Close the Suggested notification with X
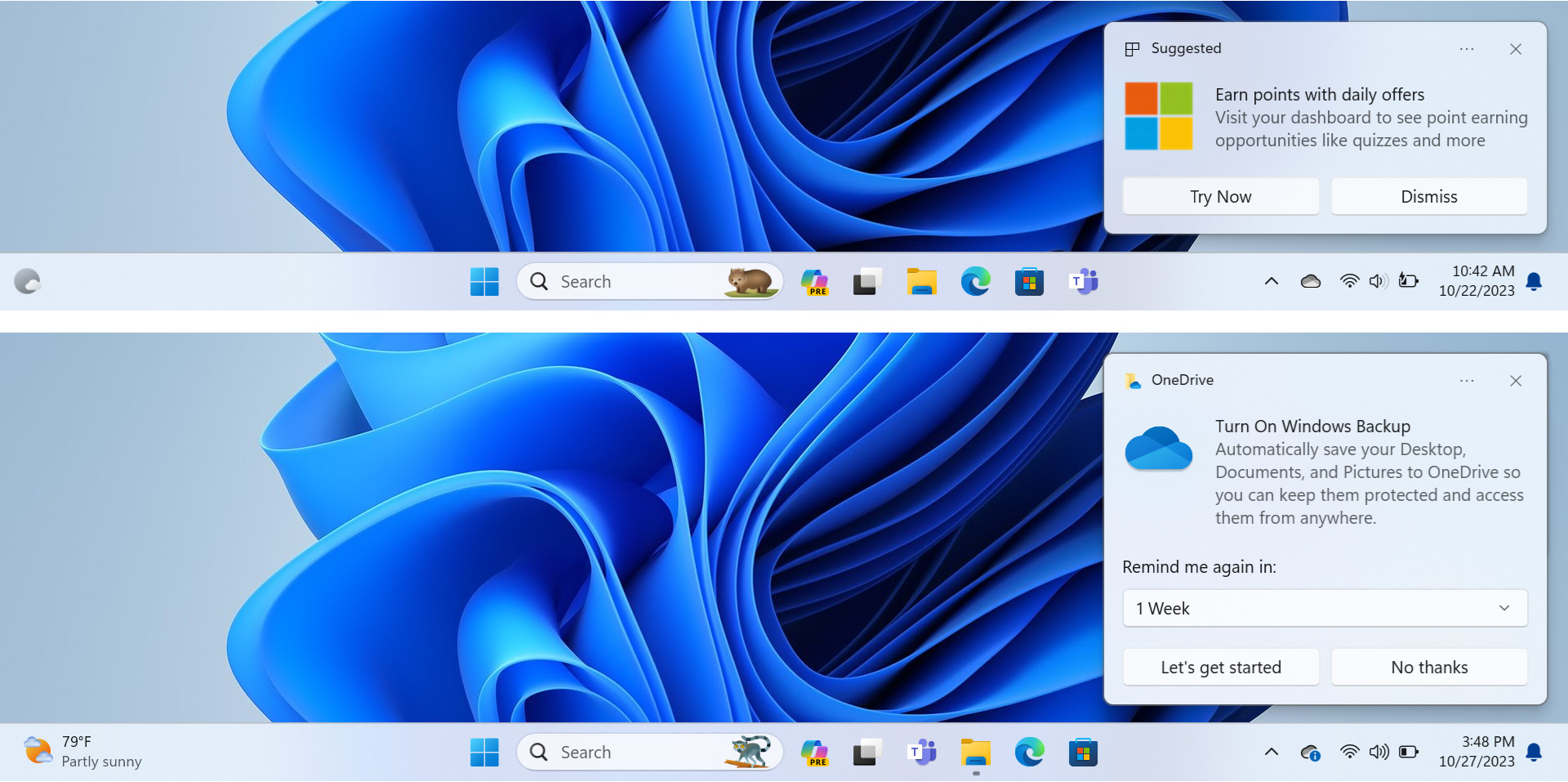The image size is (1568, 782). (1516, 49)
